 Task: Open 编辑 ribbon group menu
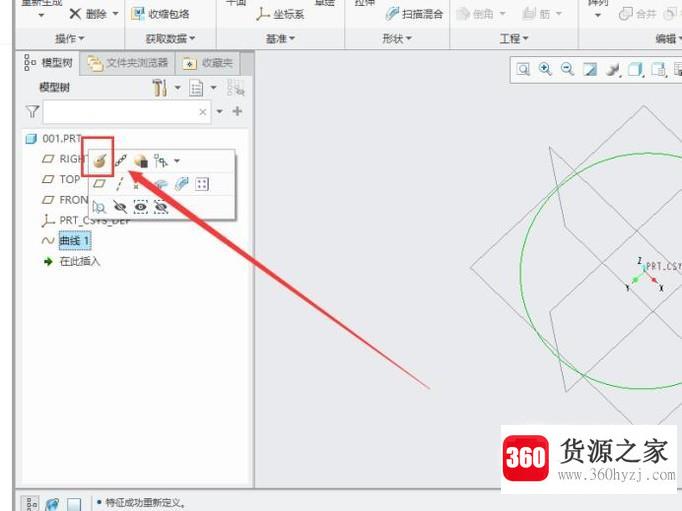pos(669,39)
